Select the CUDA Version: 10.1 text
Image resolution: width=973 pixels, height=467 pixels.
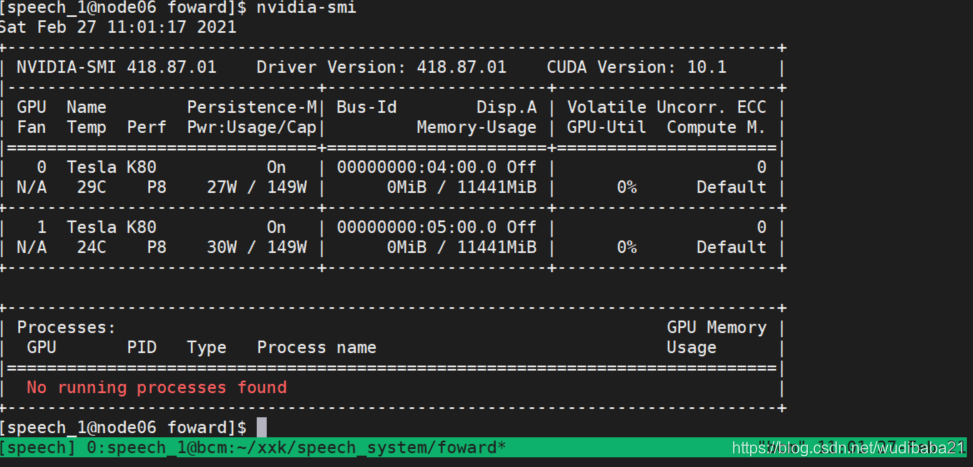click(x=637, y=67)
